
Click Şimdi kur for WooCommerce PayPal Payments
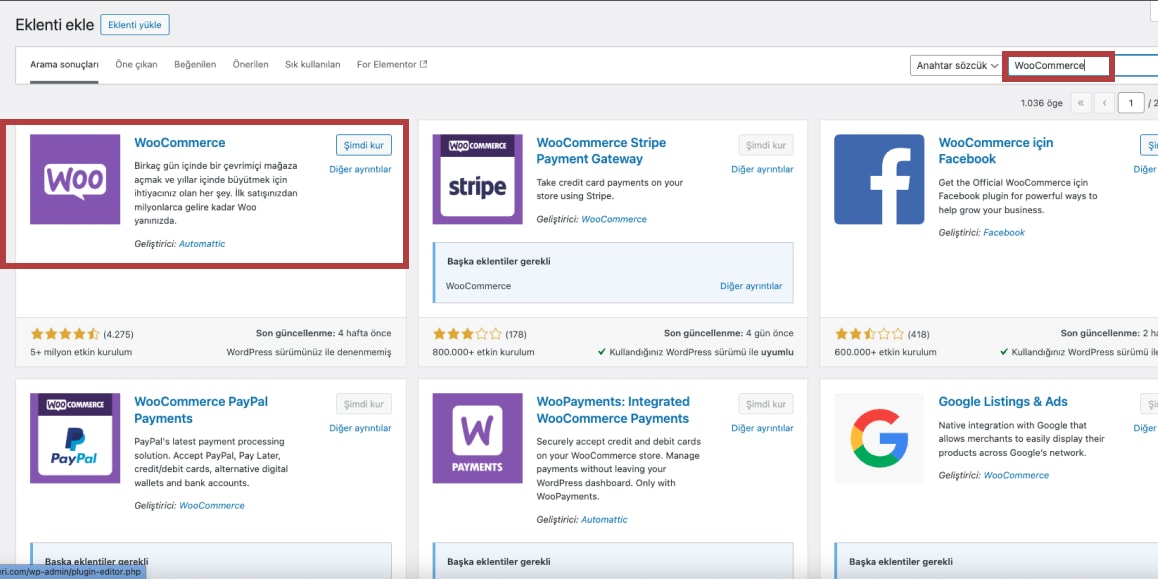pyautogui.click(x=364, y=404)
